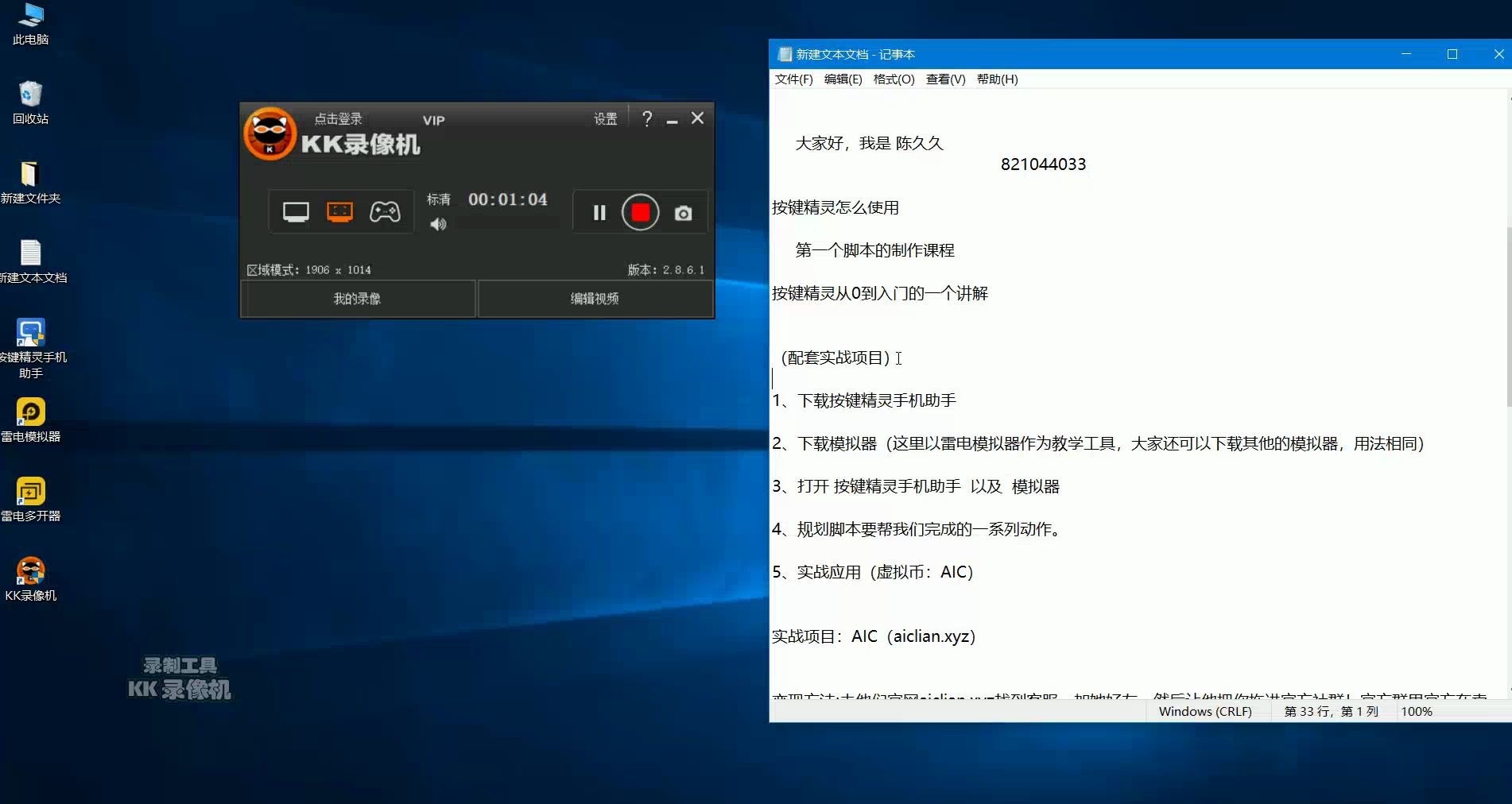This screenshot has height=804, width=1512.
Task: Click line 1、下载按键精灵手机助手
Action: point(864,401)
